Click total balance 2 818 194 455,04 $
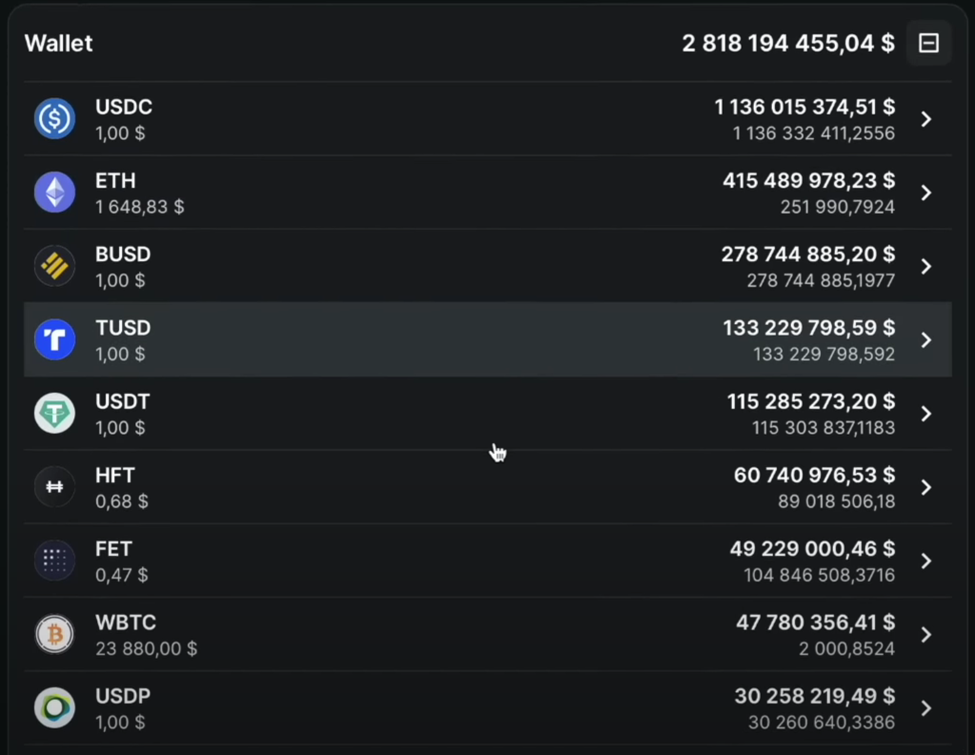This screenshot has height=755, width=975. pos(788,43)
